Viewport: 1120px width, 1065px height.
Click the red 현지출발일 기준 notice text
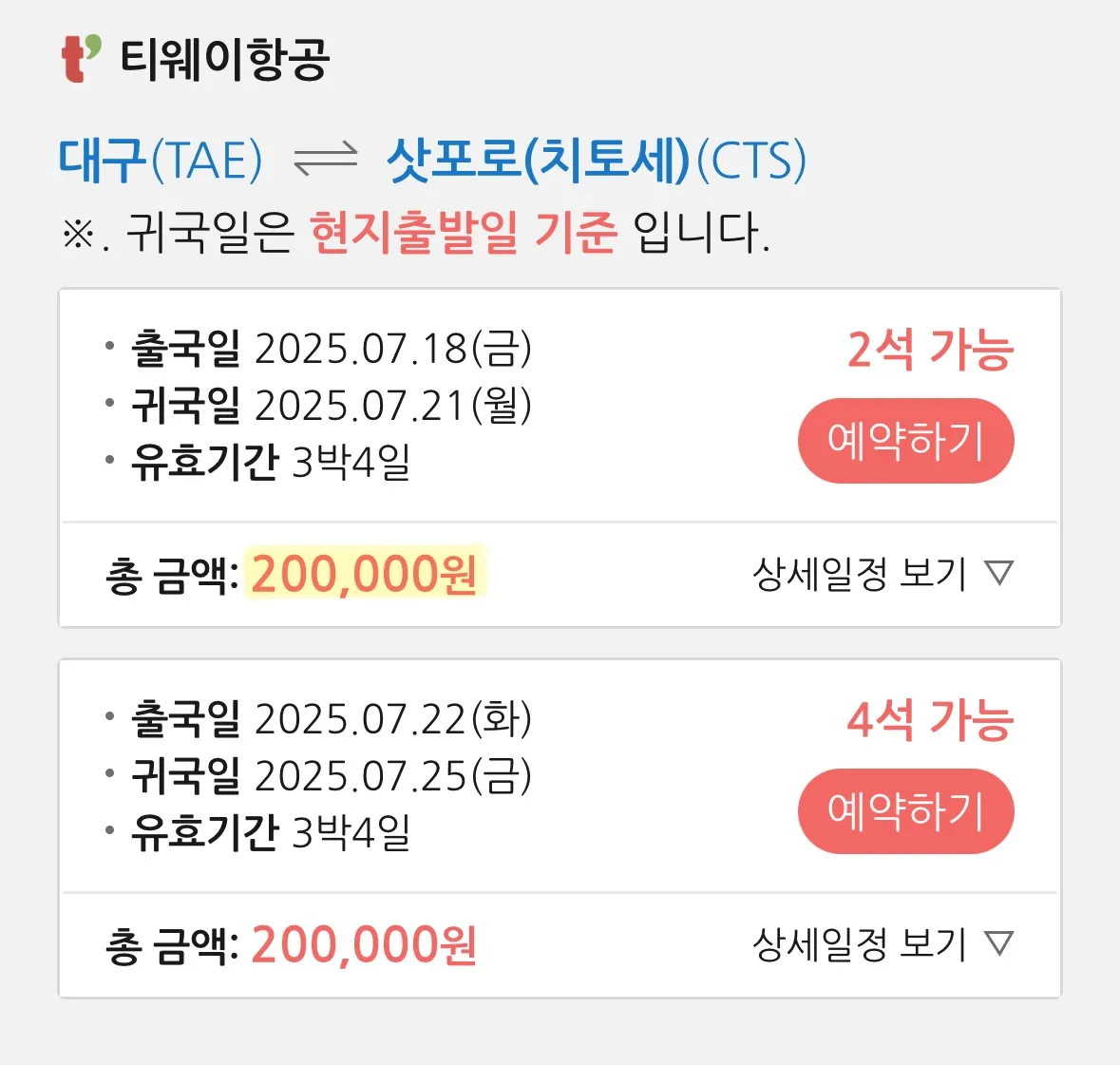464,232
